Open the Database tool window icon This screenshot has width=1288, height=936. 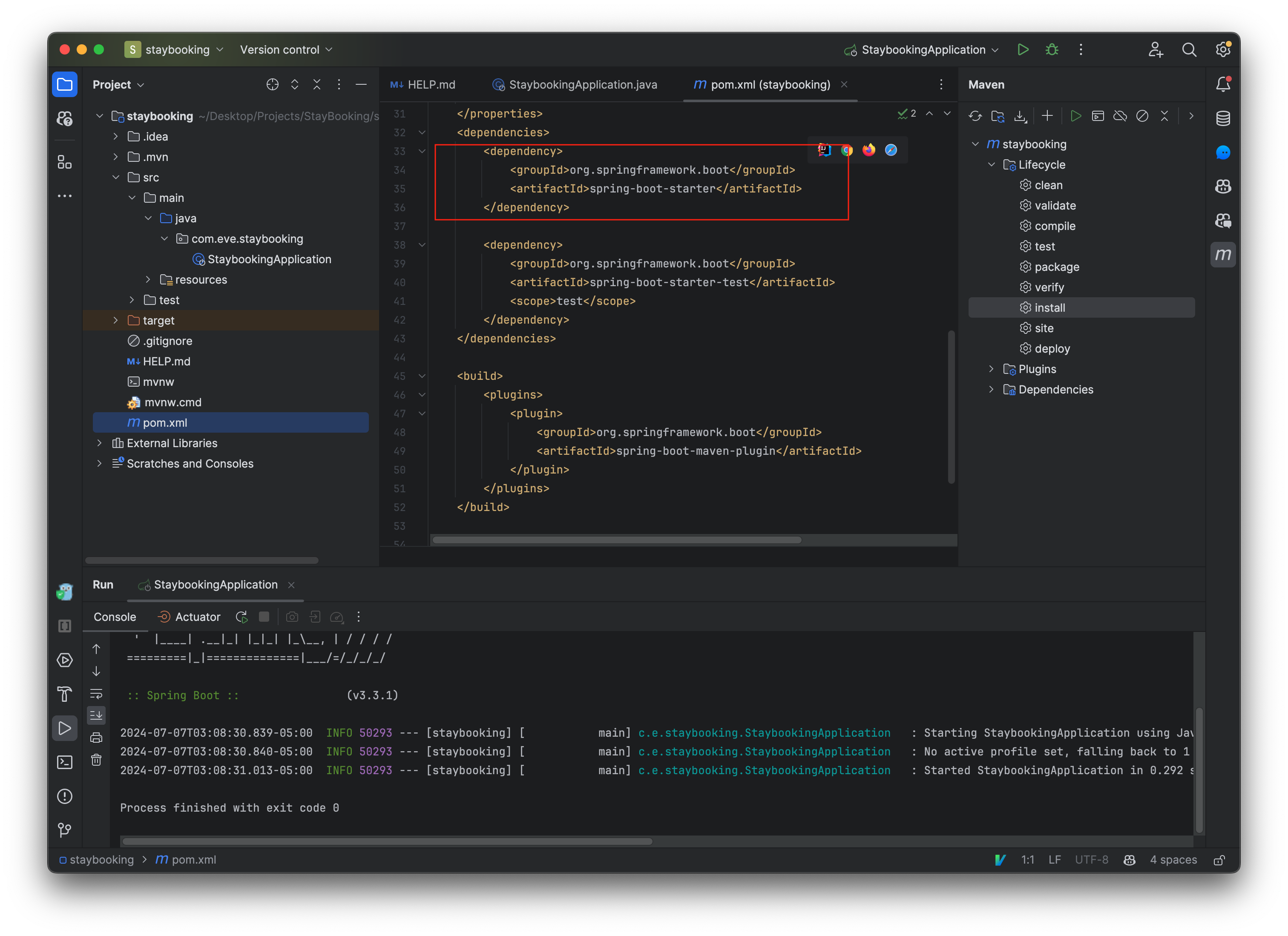1223,119
